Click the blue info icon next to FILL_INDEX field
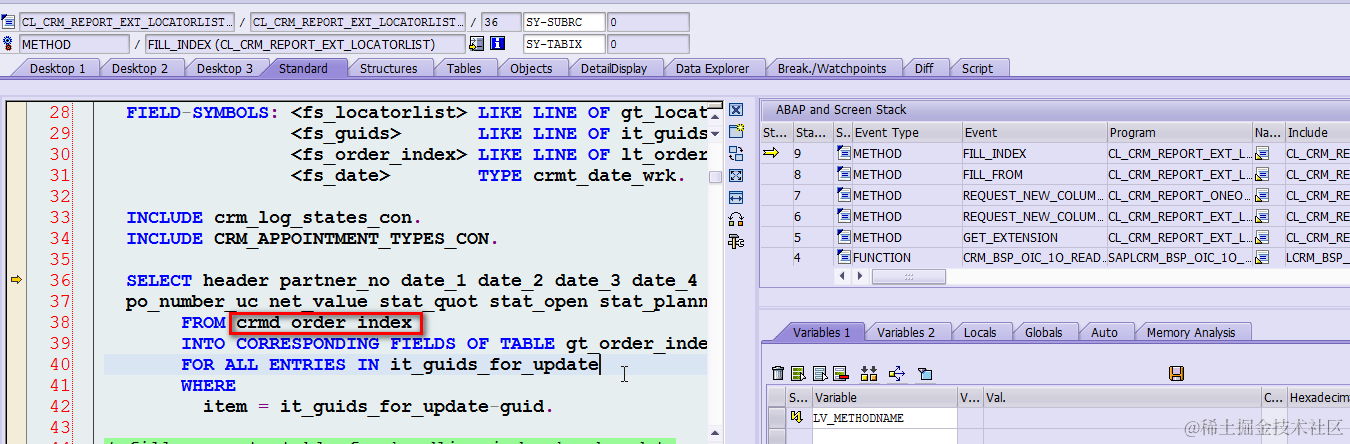 click(497, 44)
